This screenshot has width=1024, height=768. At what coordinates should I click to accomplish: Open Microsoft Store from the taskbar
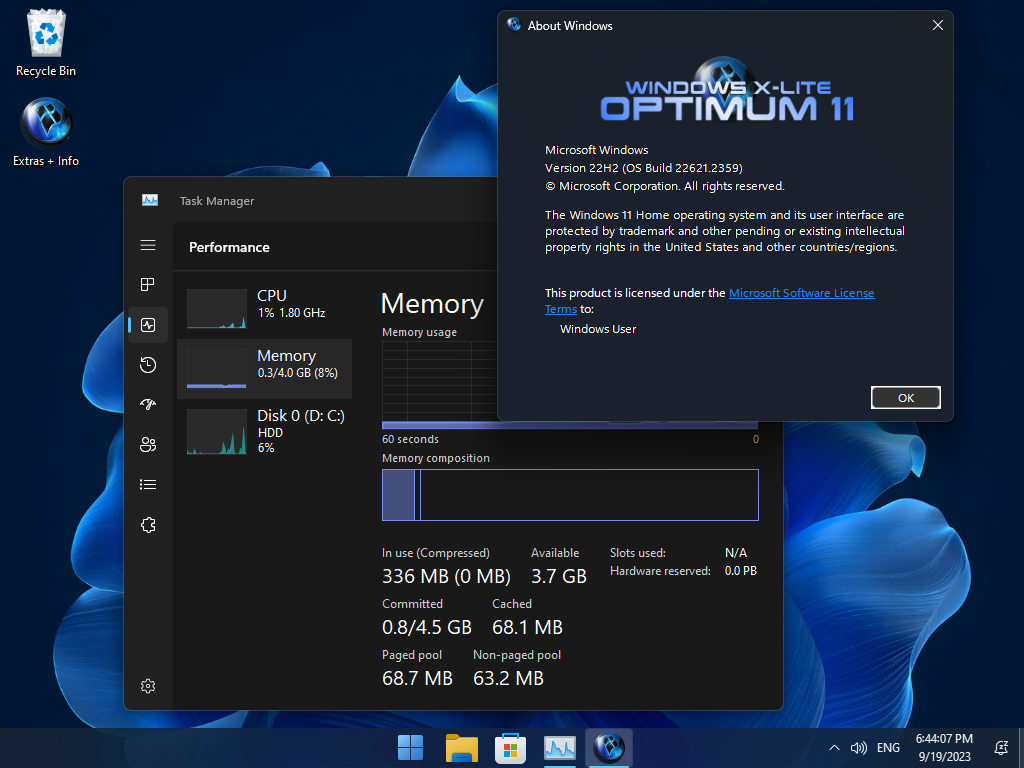pyautogui.click(x=510, y=748)
